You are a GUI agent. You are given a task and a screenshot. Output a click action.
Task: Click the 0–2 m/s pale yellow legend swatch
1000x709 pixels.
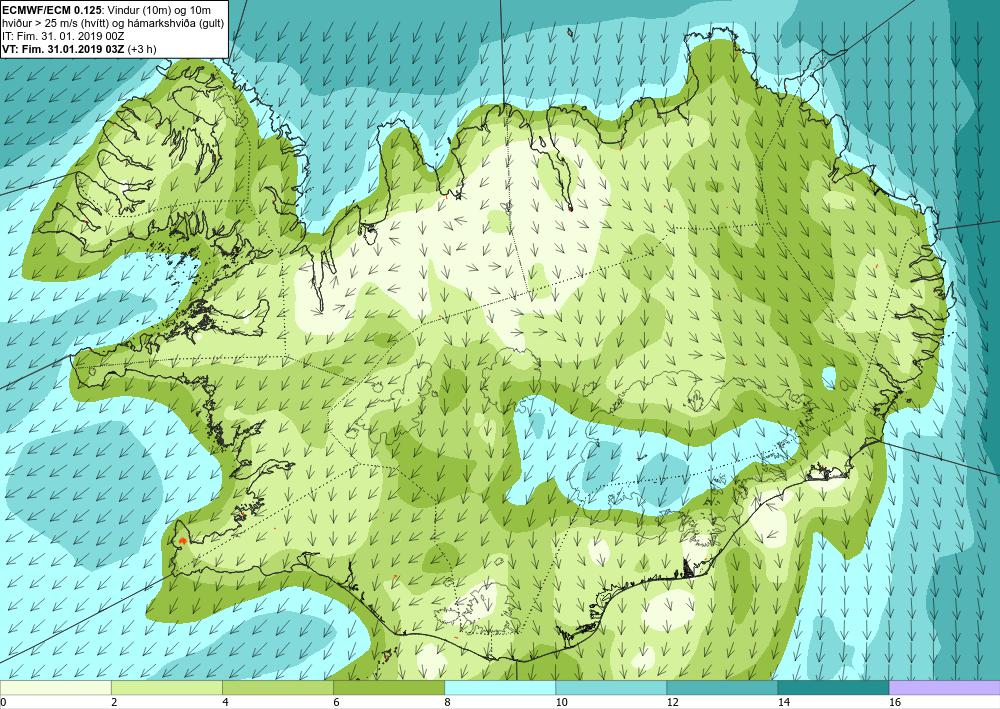(55, 687)
